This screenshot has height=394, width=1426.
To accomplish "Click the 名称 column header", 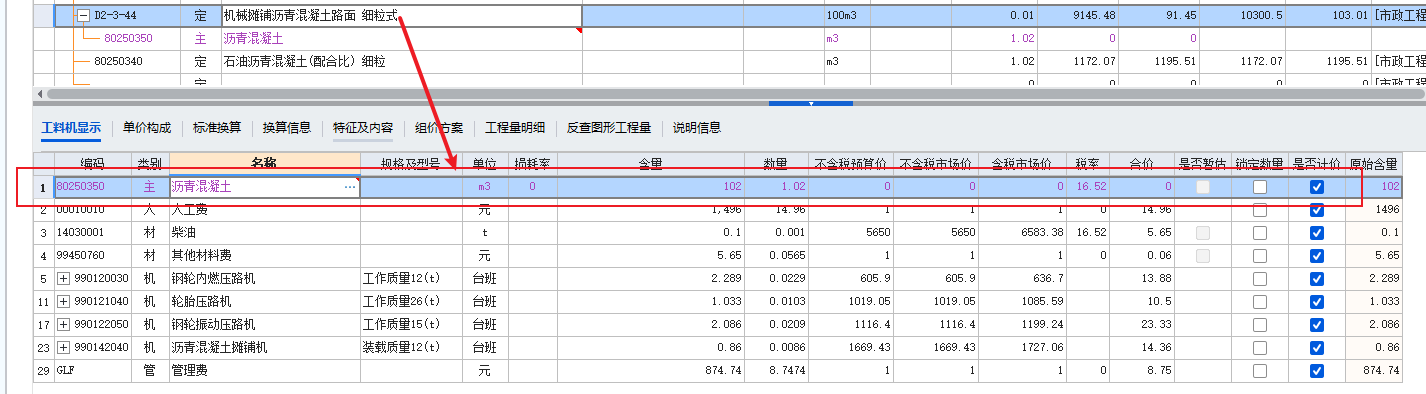I will pyautogui.click(x=264, y=163).
